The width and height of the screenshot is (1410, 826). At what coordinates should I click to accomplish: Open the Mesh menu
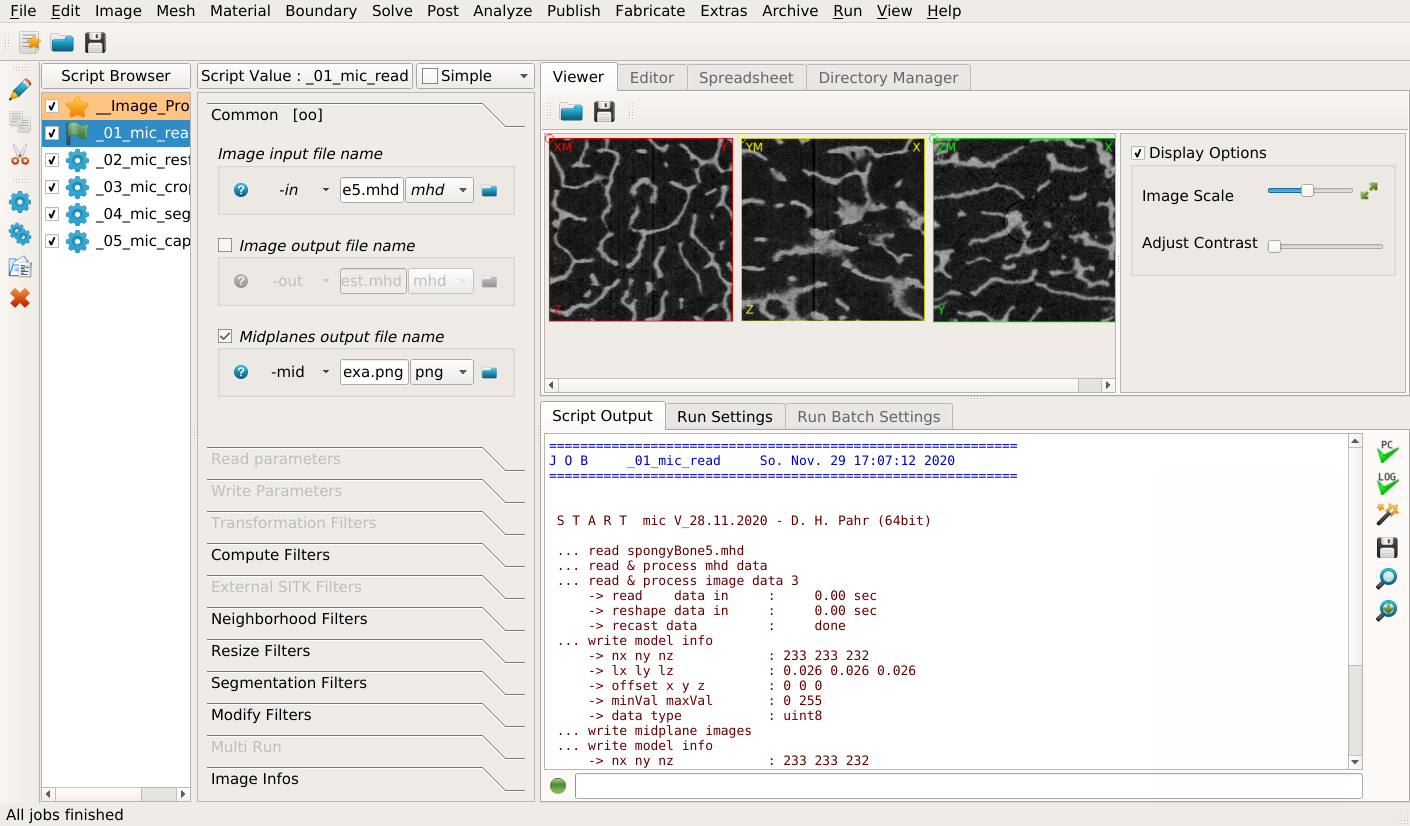[x=176, y=11]
